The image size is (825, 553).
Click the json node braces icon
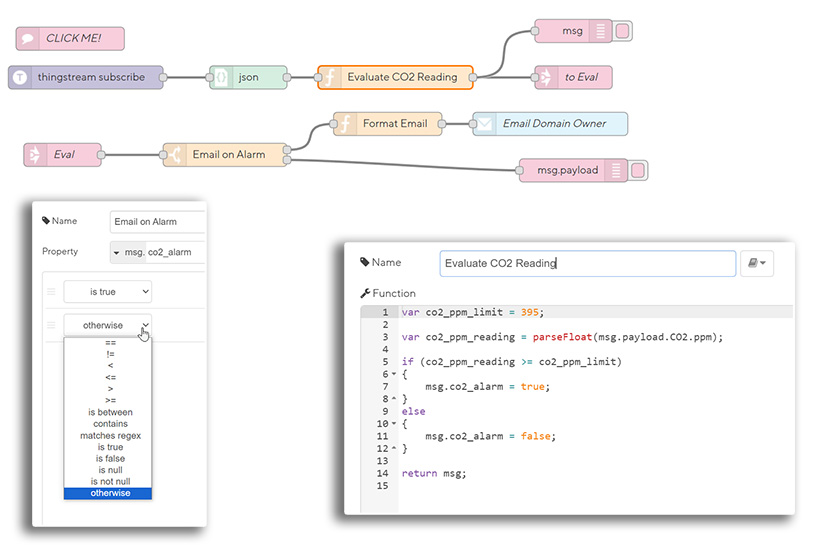click(x=222, y=77)
